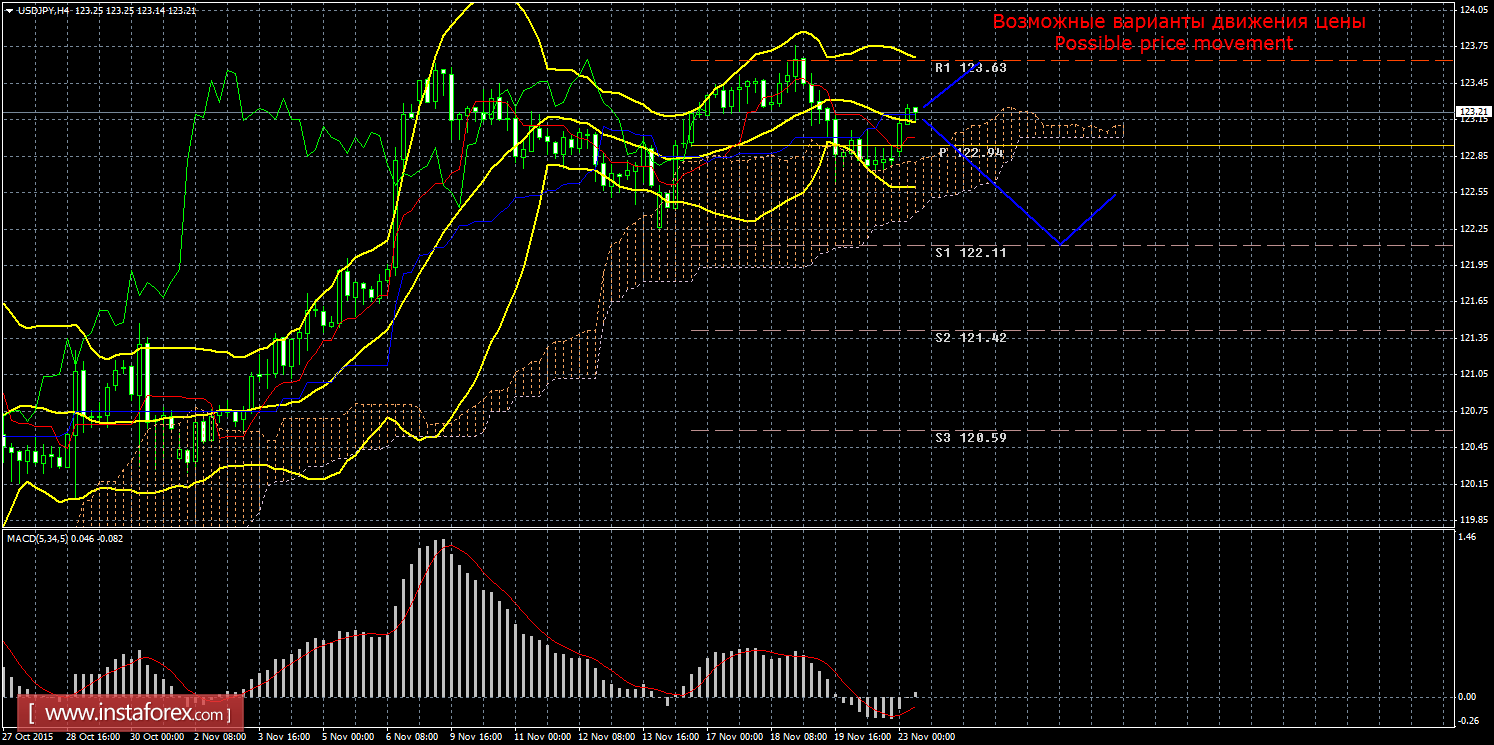Click the R1 123.63 resistance level label

point(970,69)
